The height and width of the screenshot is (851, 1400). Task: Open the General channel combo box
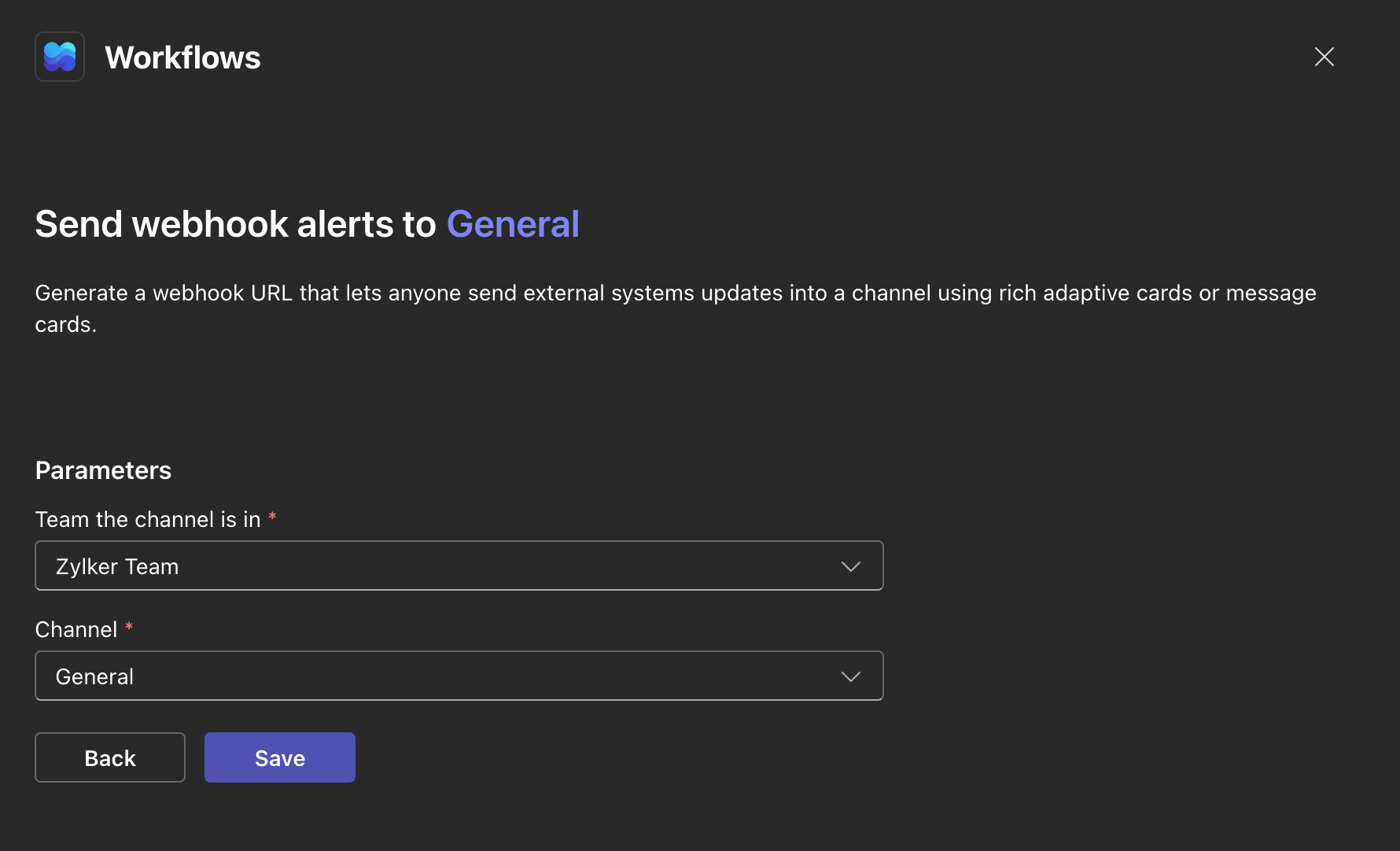click(459, 676)
